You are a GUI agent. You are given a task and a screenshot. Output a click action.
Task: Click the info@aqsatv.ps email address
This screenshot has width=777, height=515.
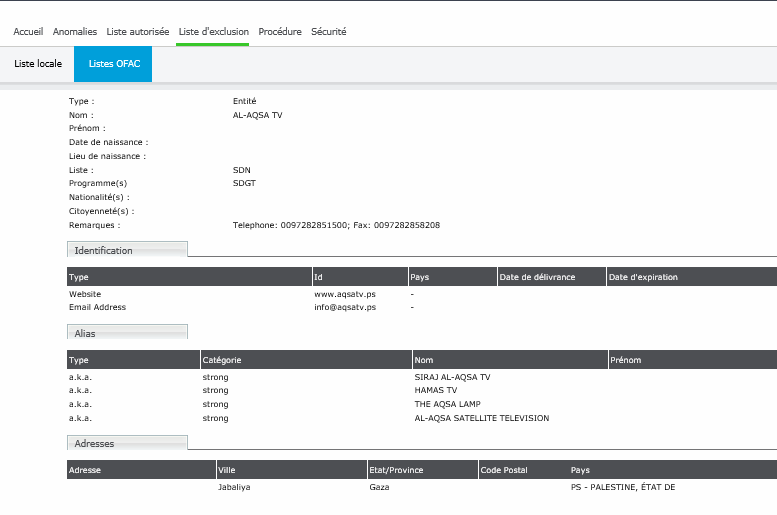(x=345, y=307)
